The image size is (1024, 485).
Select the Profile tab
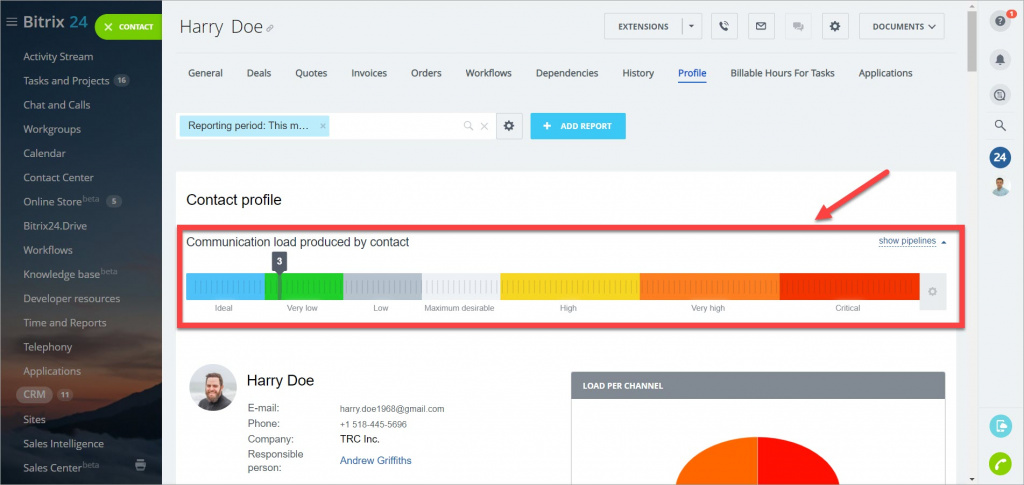click(692, 73)
